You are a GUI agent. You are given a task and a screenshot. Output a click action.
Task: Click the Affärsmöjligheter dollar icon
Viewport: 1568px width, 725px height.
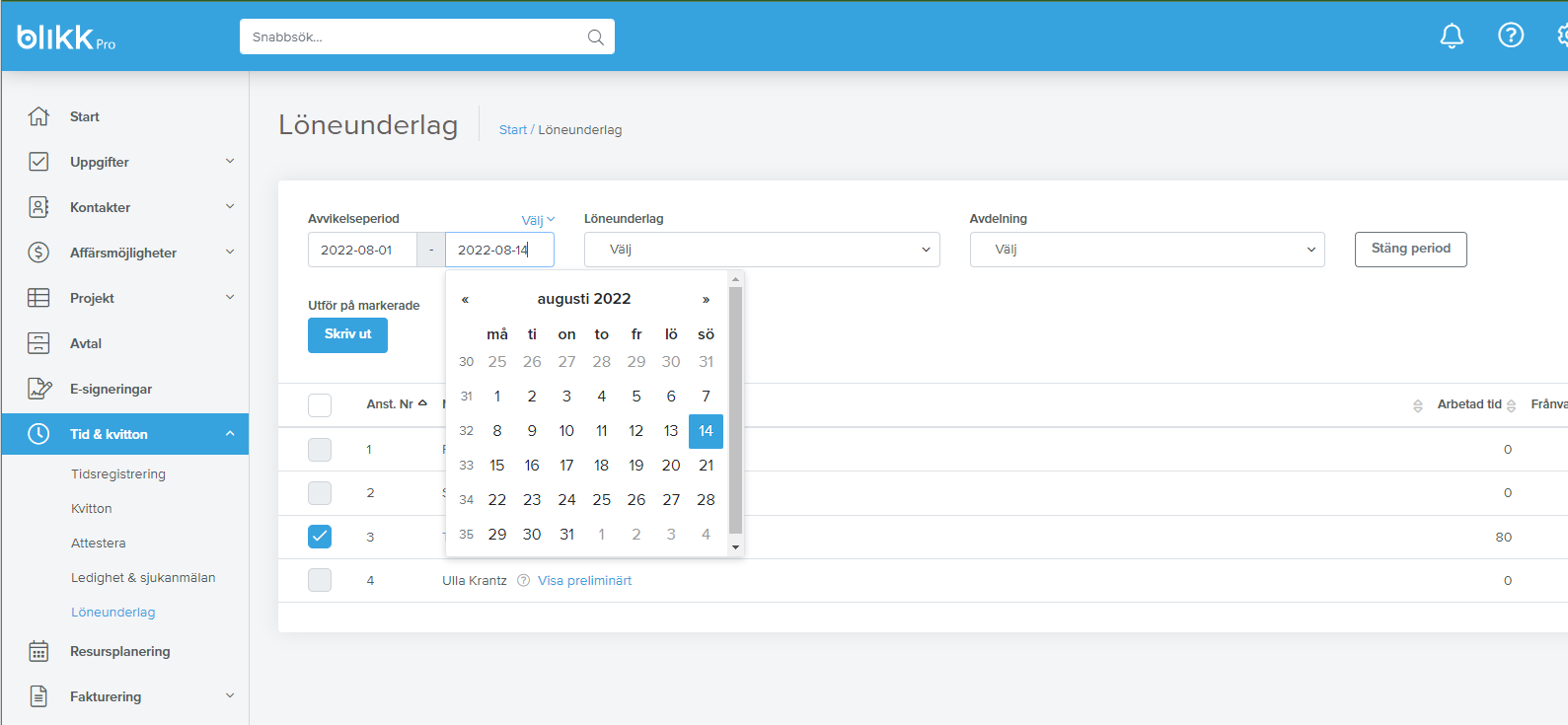click(x=38, y=253)
